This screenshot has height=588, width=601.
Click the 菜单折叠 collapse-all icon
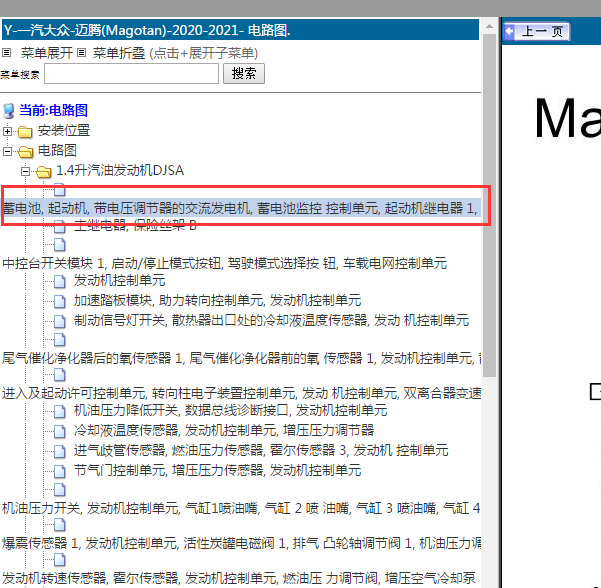pyautogui.click(x=81, y=53)
